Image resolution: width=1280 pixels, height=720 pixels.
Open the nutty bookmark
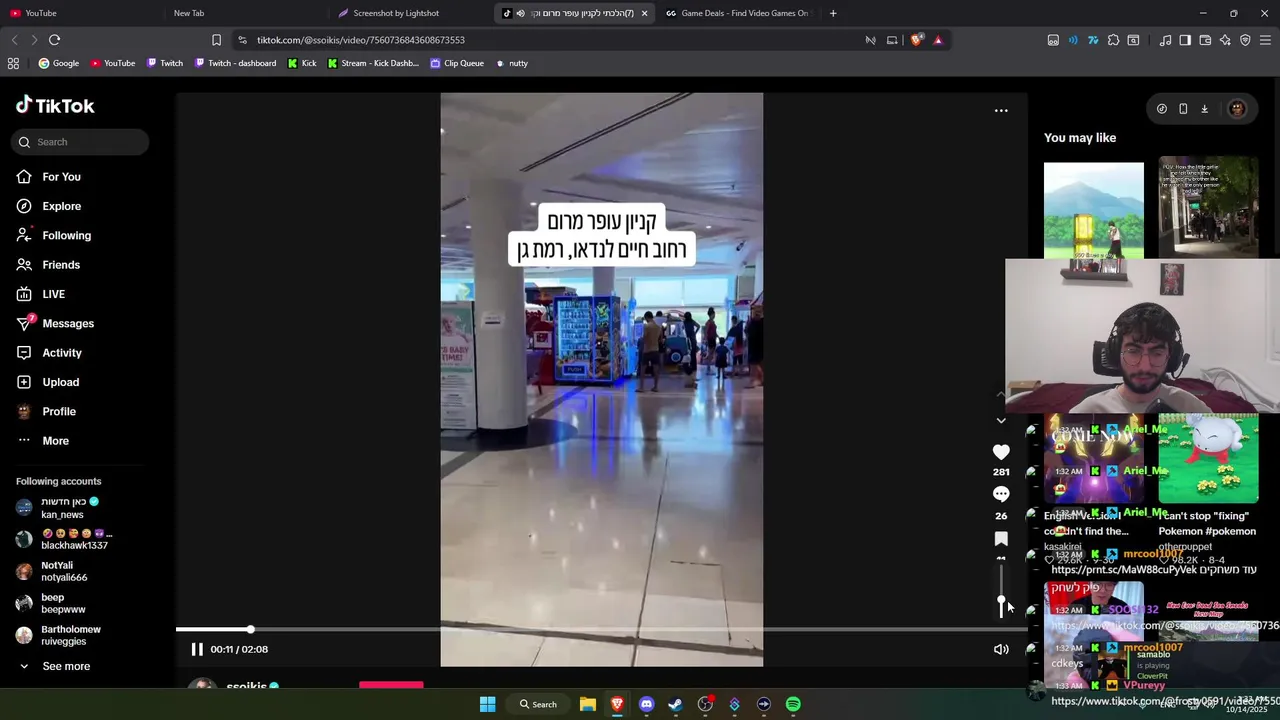click(512, 63)
